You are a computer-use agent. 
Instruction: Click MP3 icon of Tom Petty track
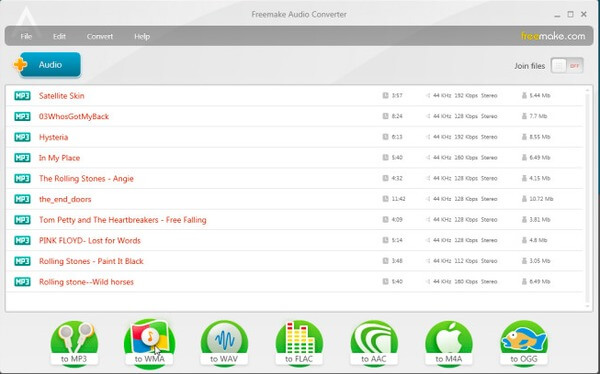coord(22,220)
